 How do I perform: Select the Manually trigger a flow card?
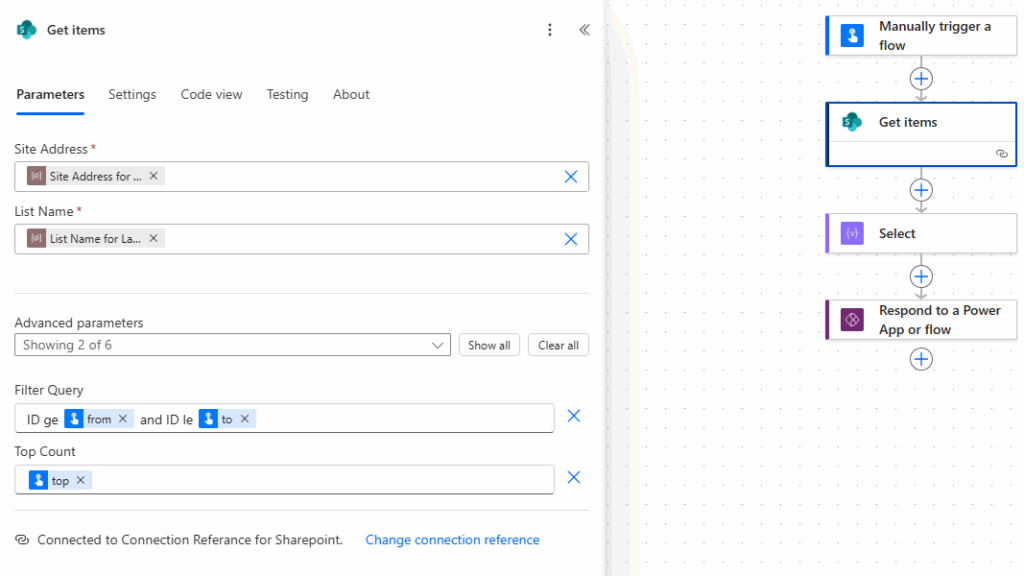point(921,35)
